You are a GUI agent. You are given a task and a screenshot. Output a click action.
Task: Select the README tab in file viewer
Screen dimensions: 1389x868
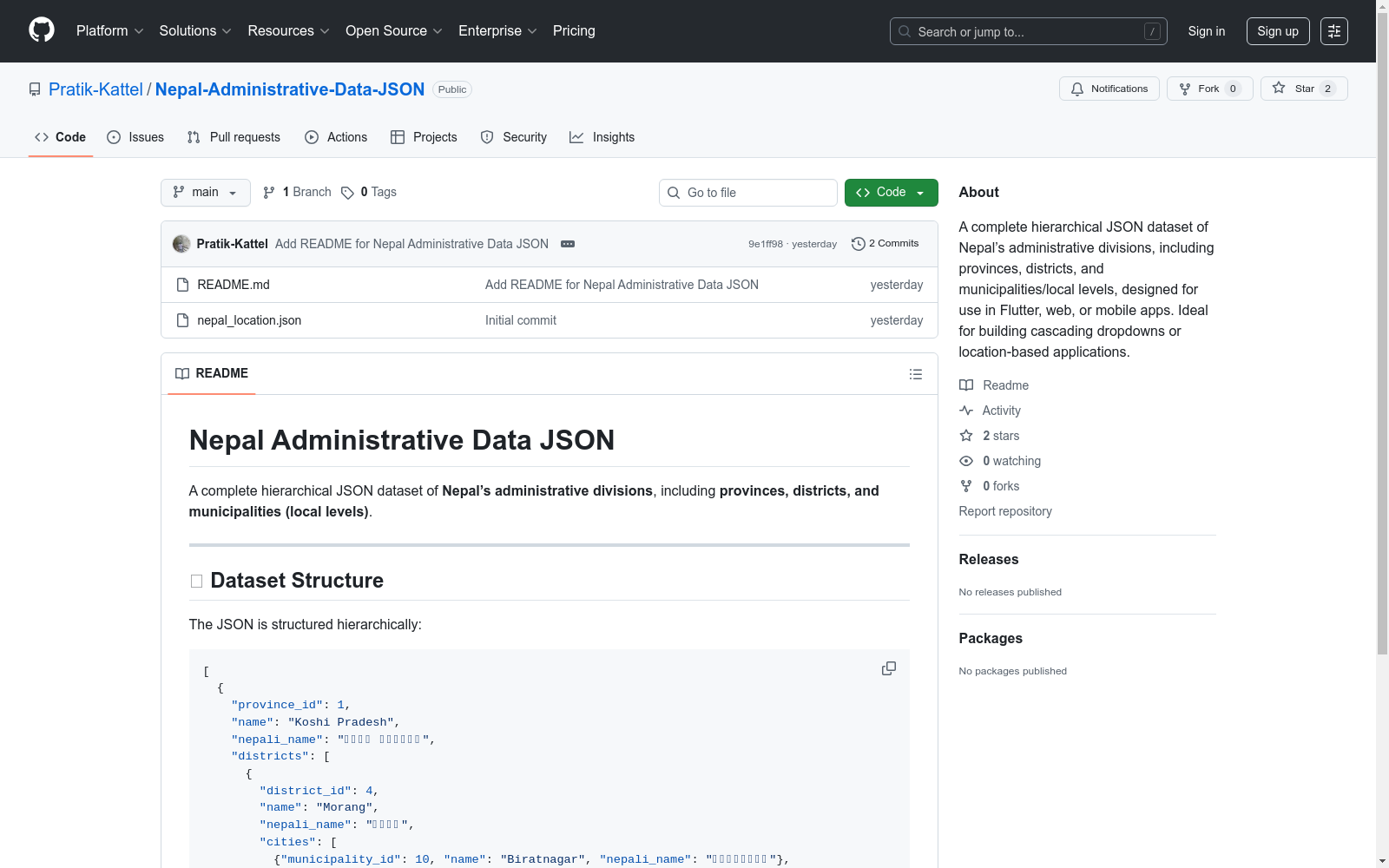(x=212, y=373)
